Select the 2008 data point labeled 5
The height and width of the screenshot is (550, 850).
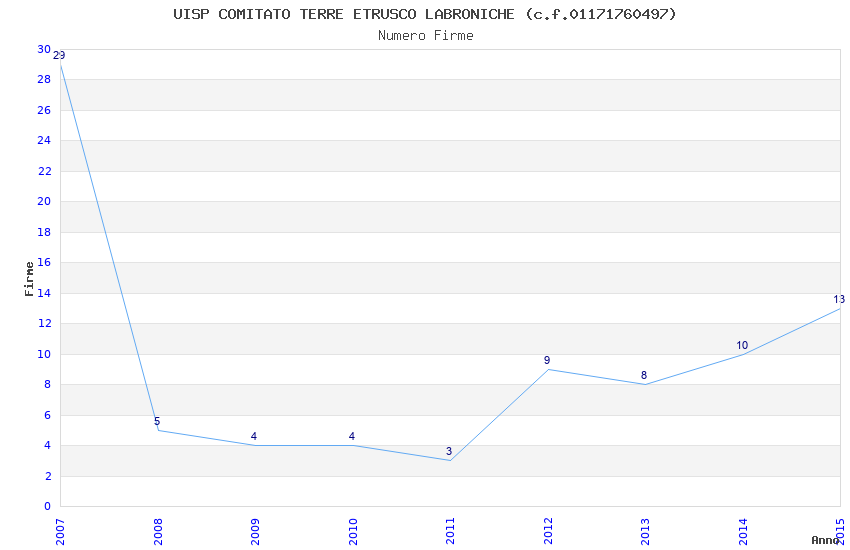pos(158,430)
